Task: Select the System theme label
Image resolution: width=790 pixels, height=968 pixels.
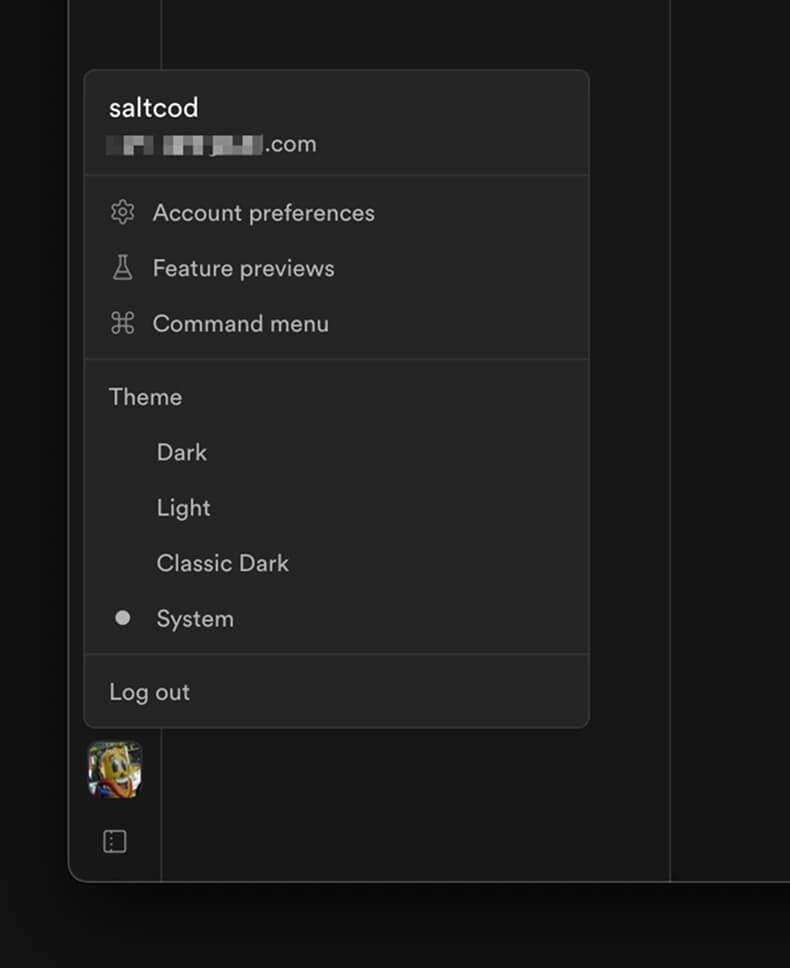Action: (195, 619)
